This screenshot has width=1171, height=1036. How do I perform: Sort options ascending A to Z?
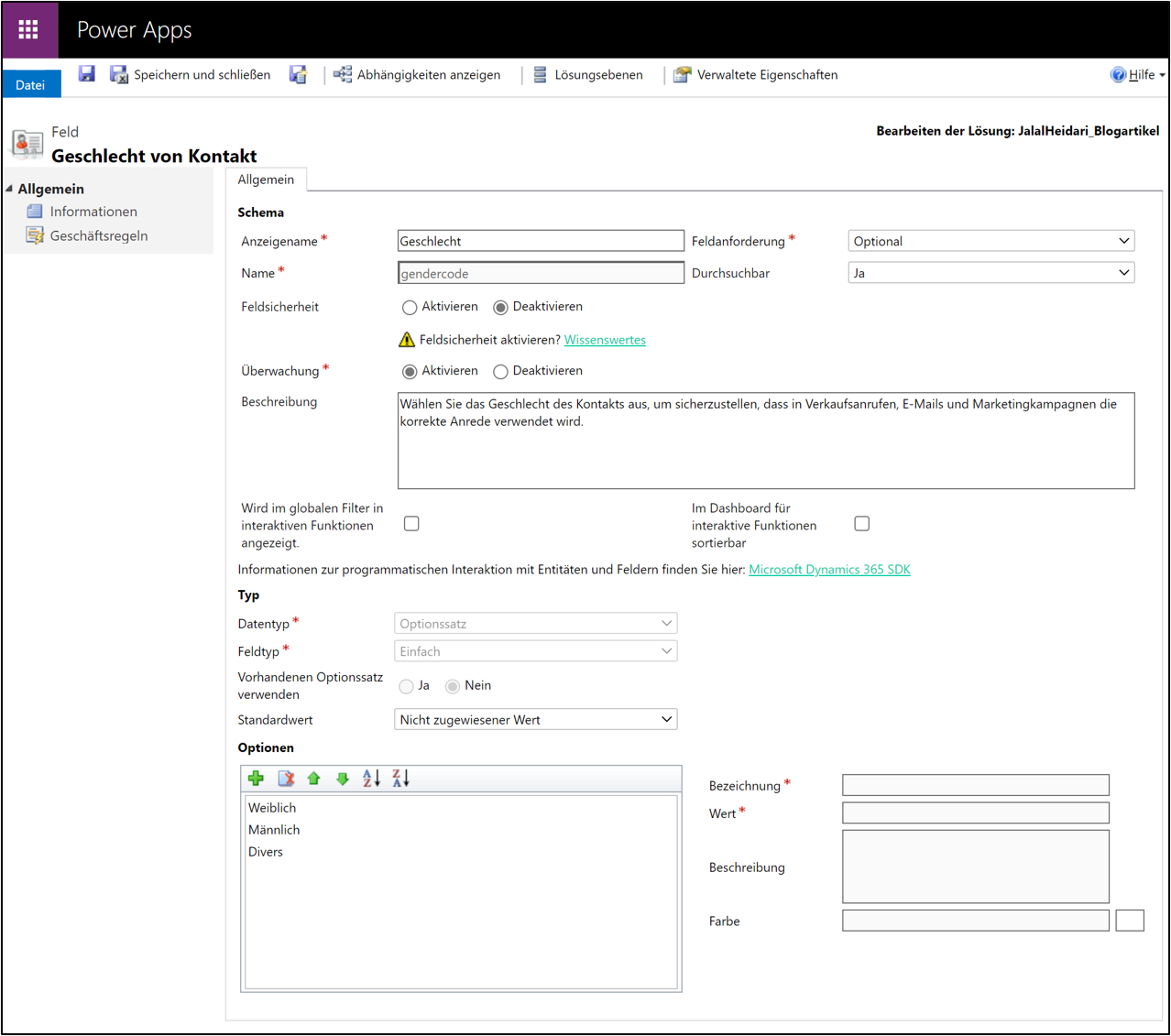coord(371,779)
